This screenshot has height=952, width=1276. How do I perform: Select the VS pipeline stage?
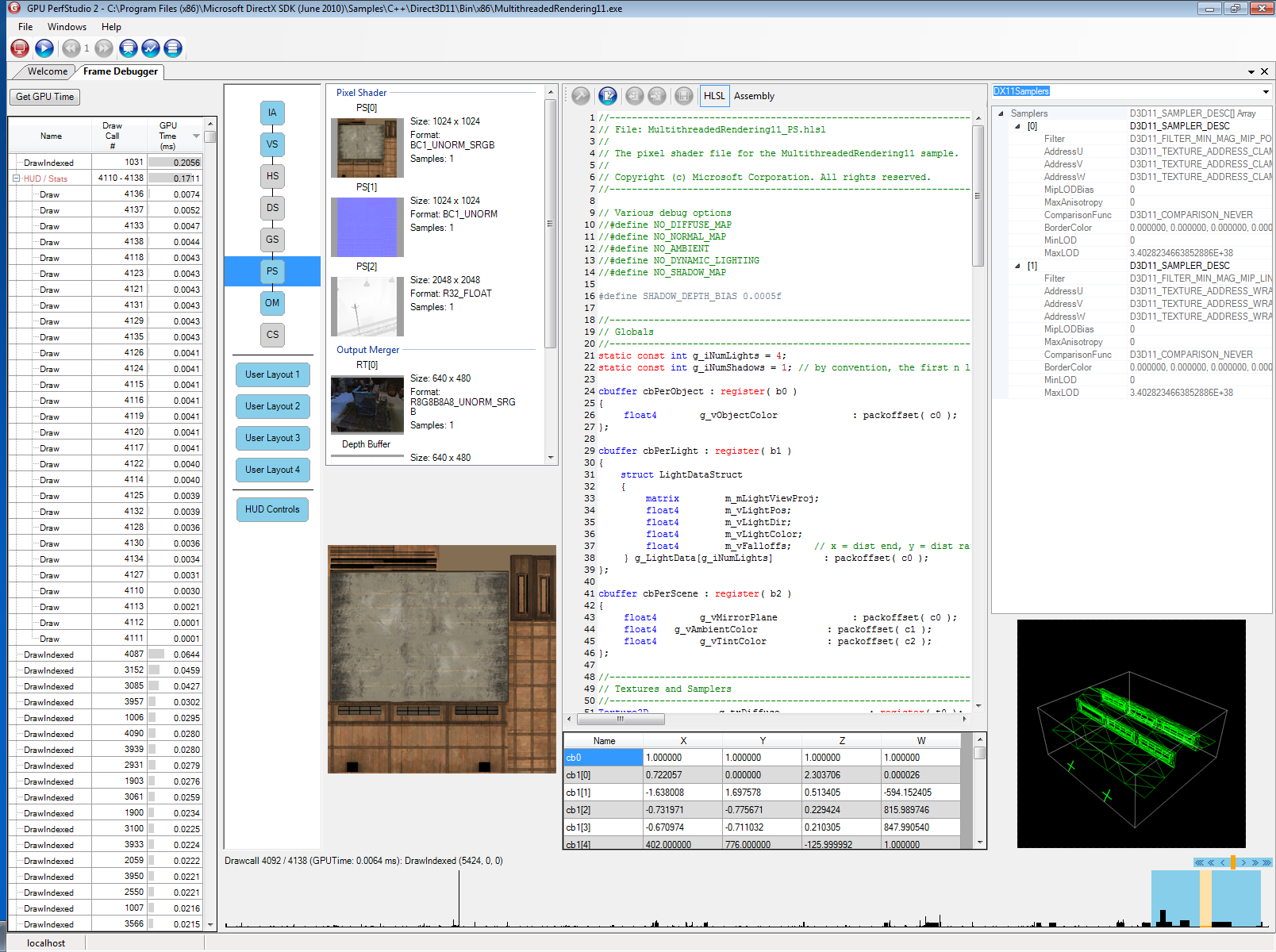click(272, 144)
